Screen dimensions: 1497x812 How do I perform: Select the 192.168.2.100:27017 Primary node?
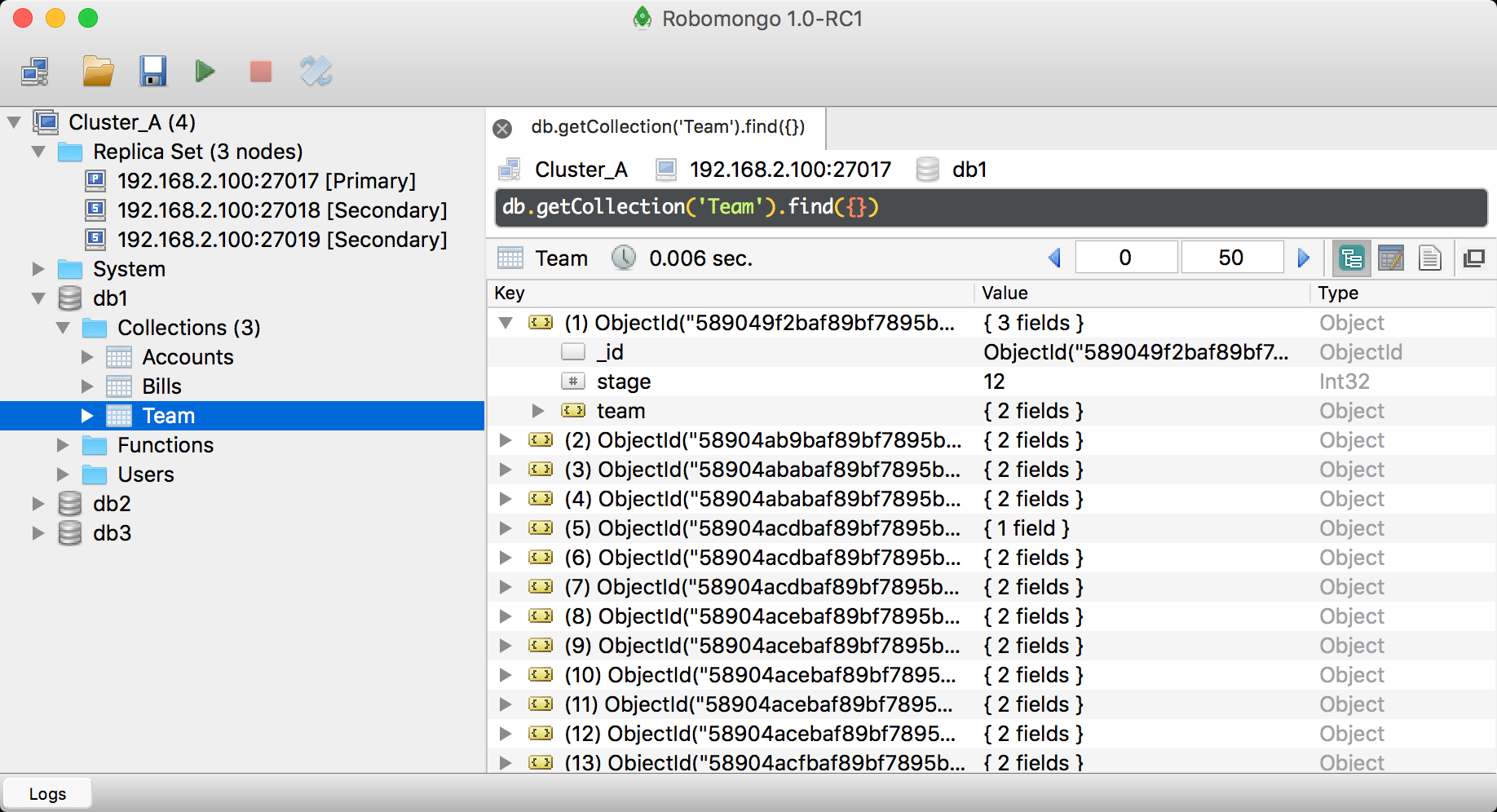click(267, 181)
